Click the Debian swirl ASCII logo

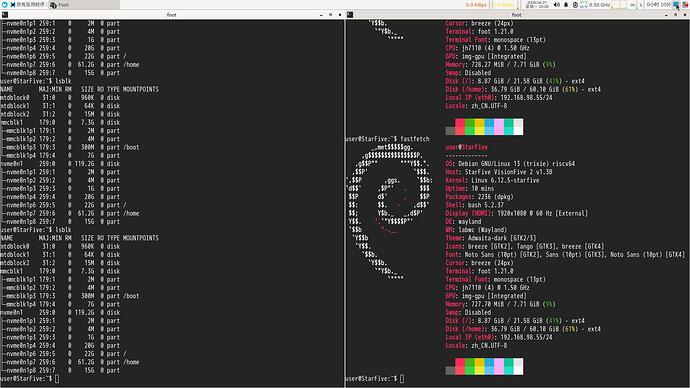tap(389, 211)
